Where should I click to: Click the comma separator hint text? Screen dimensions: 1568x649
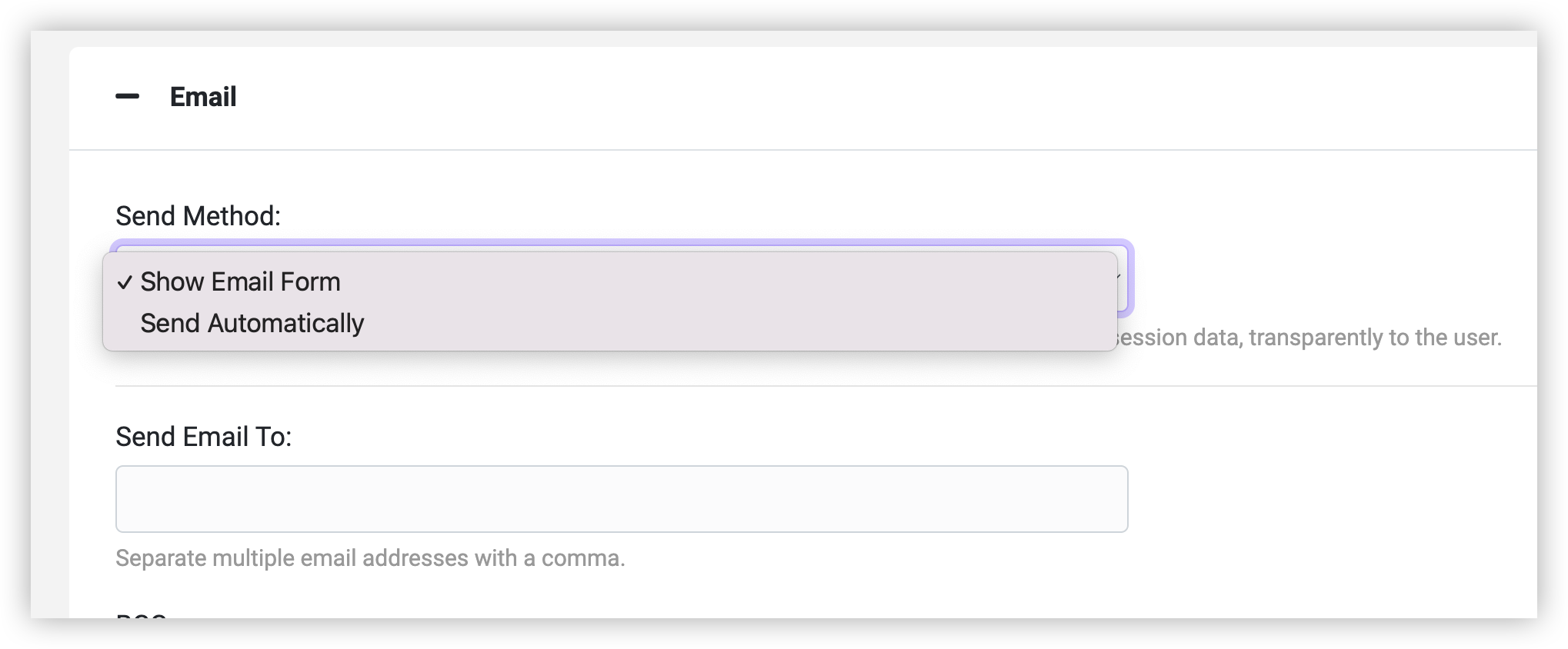tap(370, 557)
